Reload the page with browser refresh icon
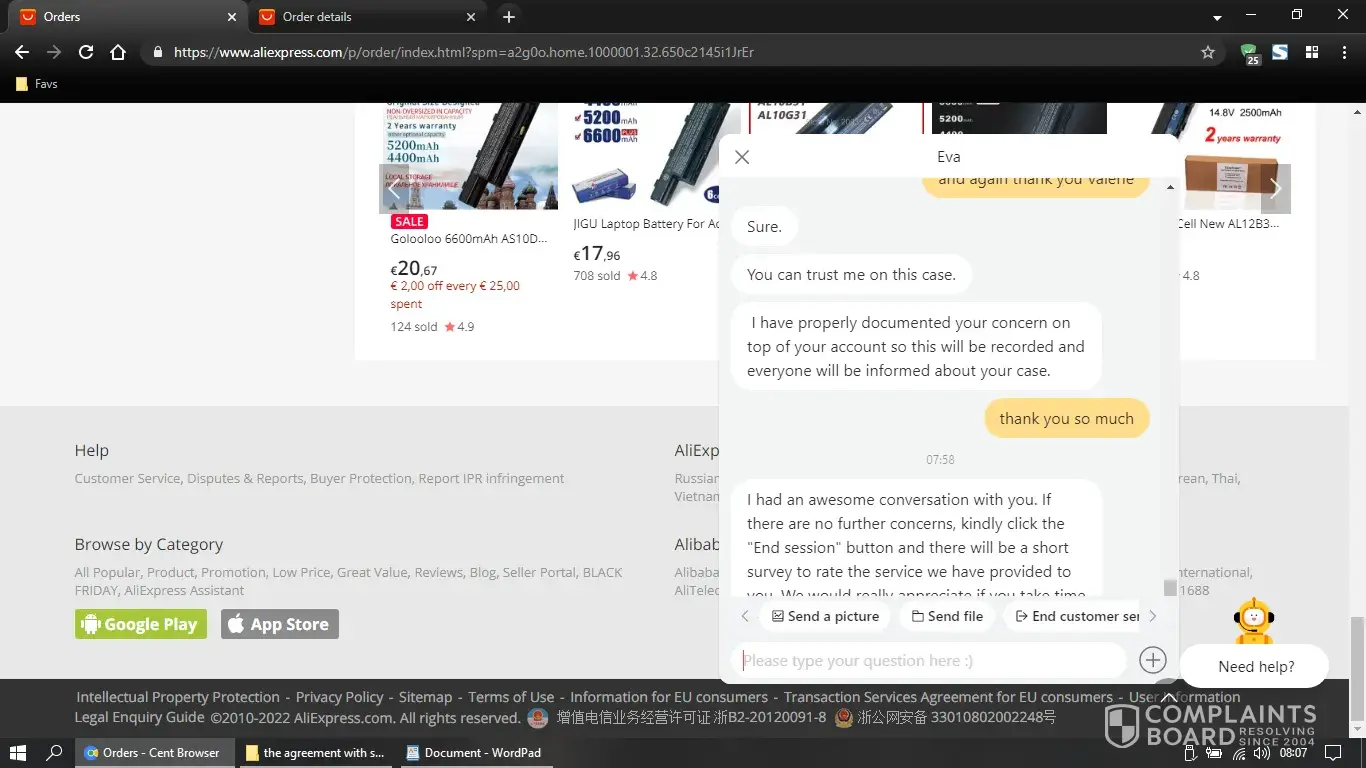The image size is (1366, 768). click(x=86, y=52)
